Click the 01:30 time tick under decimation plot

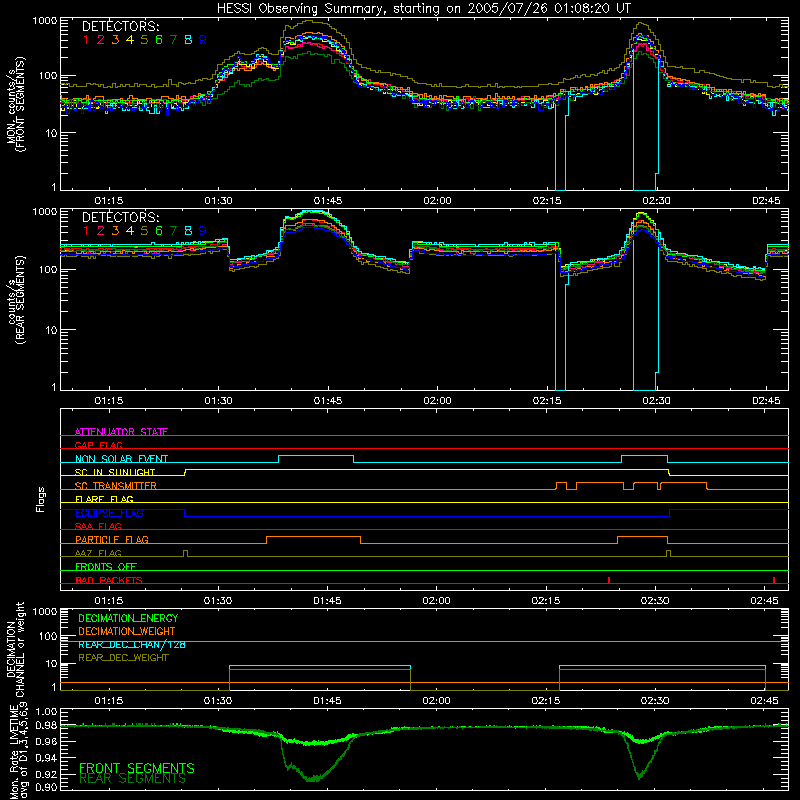coord(218,701)
